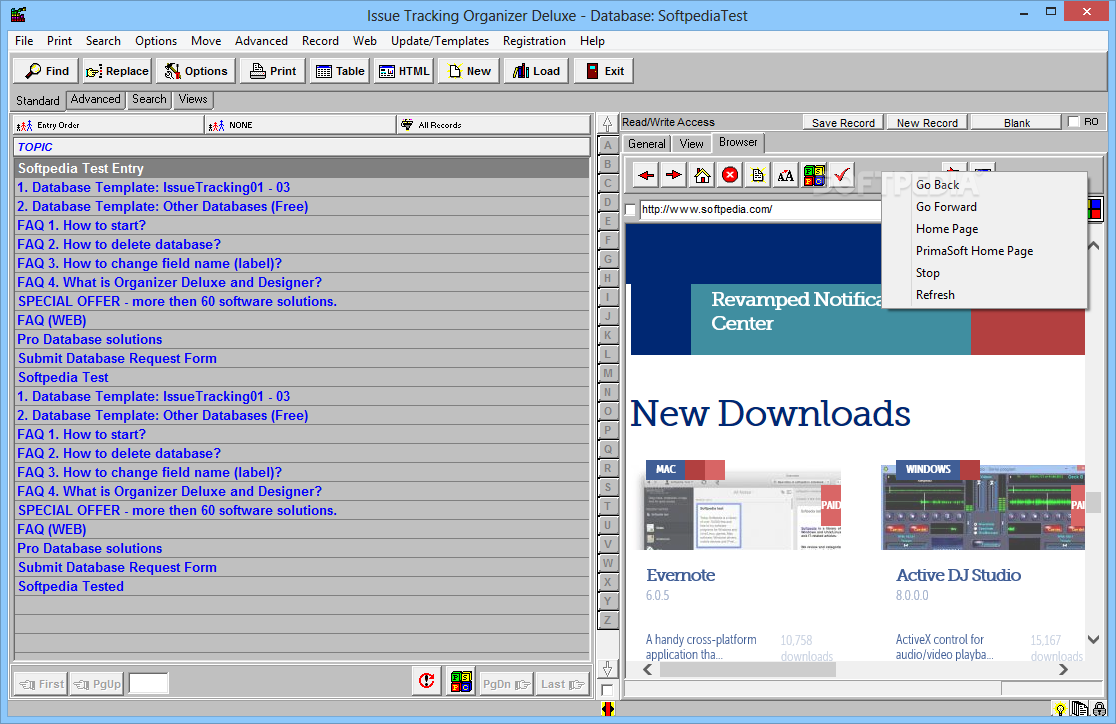This screenshot has width=1116, height=724.
Task: Open the Advanced menu
Action: 261,41
